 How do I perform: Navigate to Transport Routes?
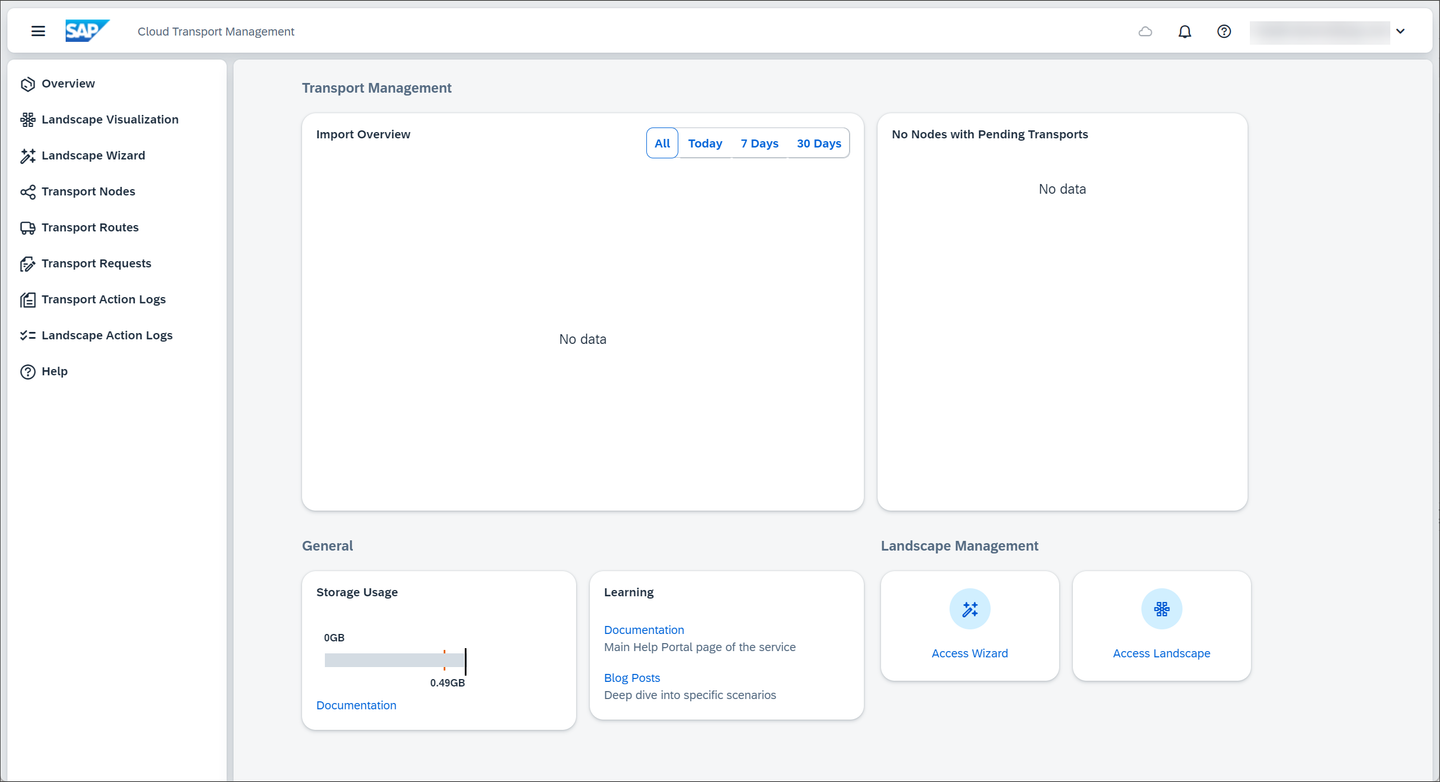click(90, 228)
